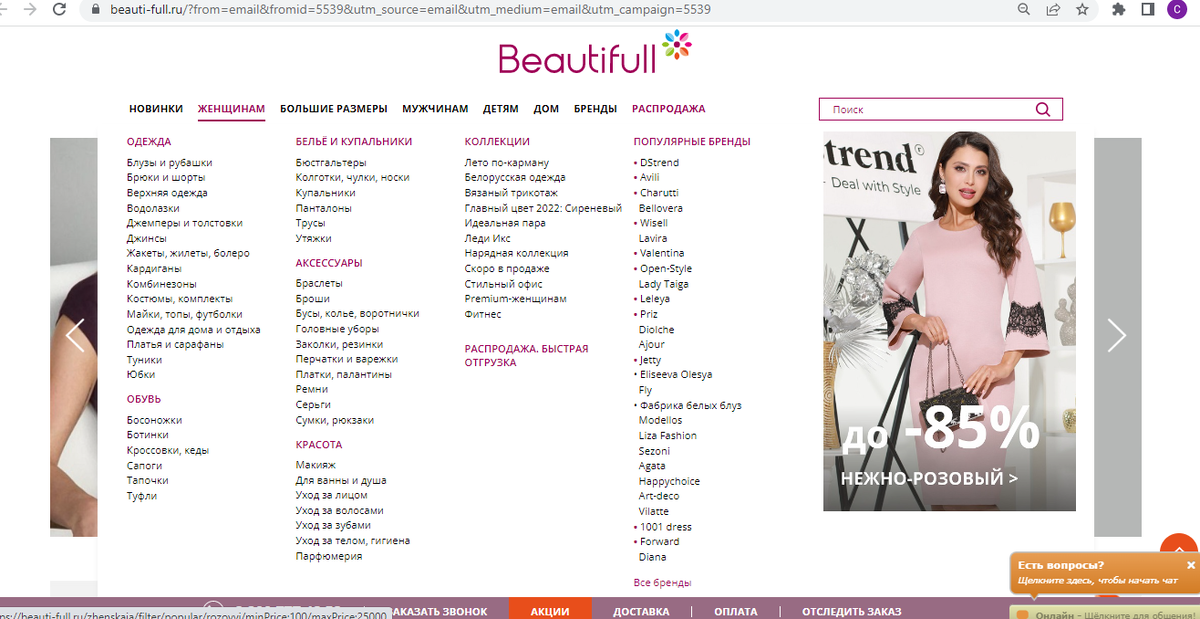Open Фабрика белых блуз brand
The height and width of the screenshot is (619, 1200).
coord(690,405)
